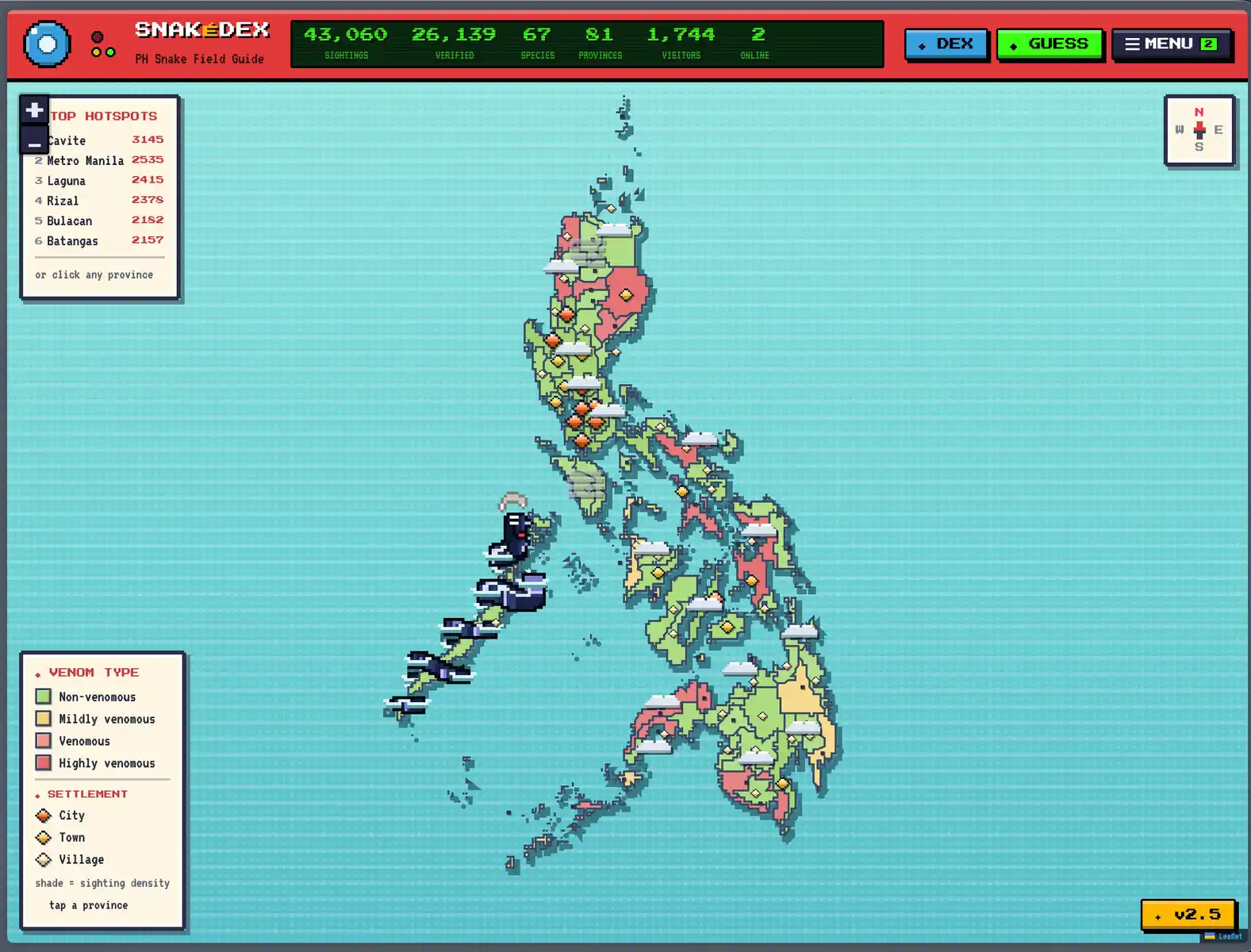
Task: Click the 43,060 sightings counter
Action: (x=346, y=44)
